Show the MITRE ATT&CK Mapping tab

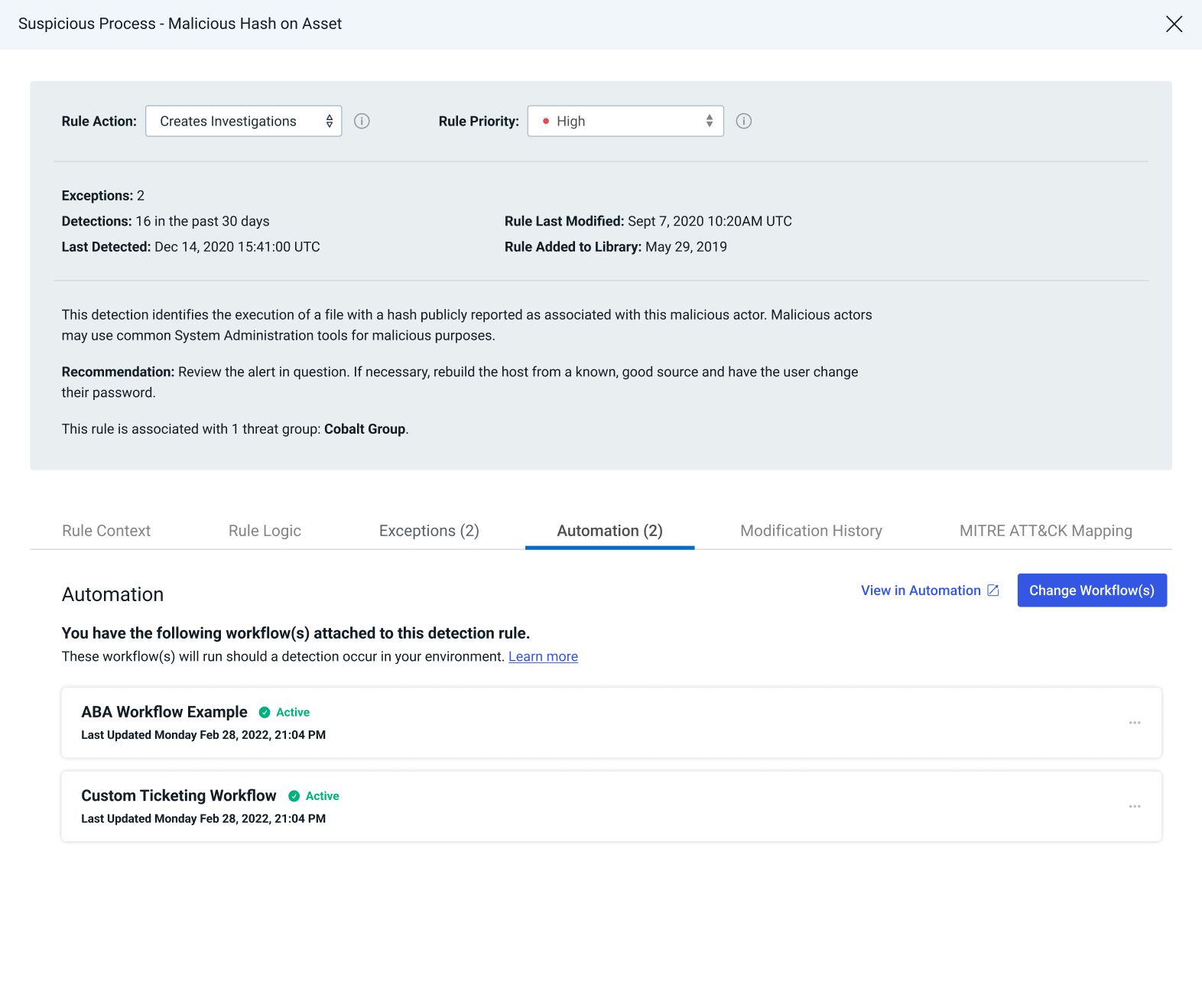[x=1045, y=531]
